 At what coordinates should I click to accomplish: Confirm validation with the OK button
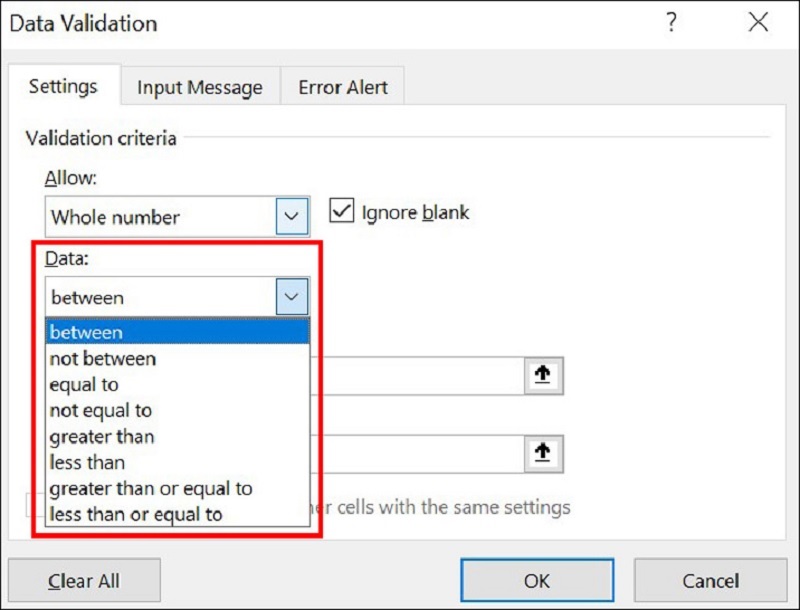click(x=536, y=580)
